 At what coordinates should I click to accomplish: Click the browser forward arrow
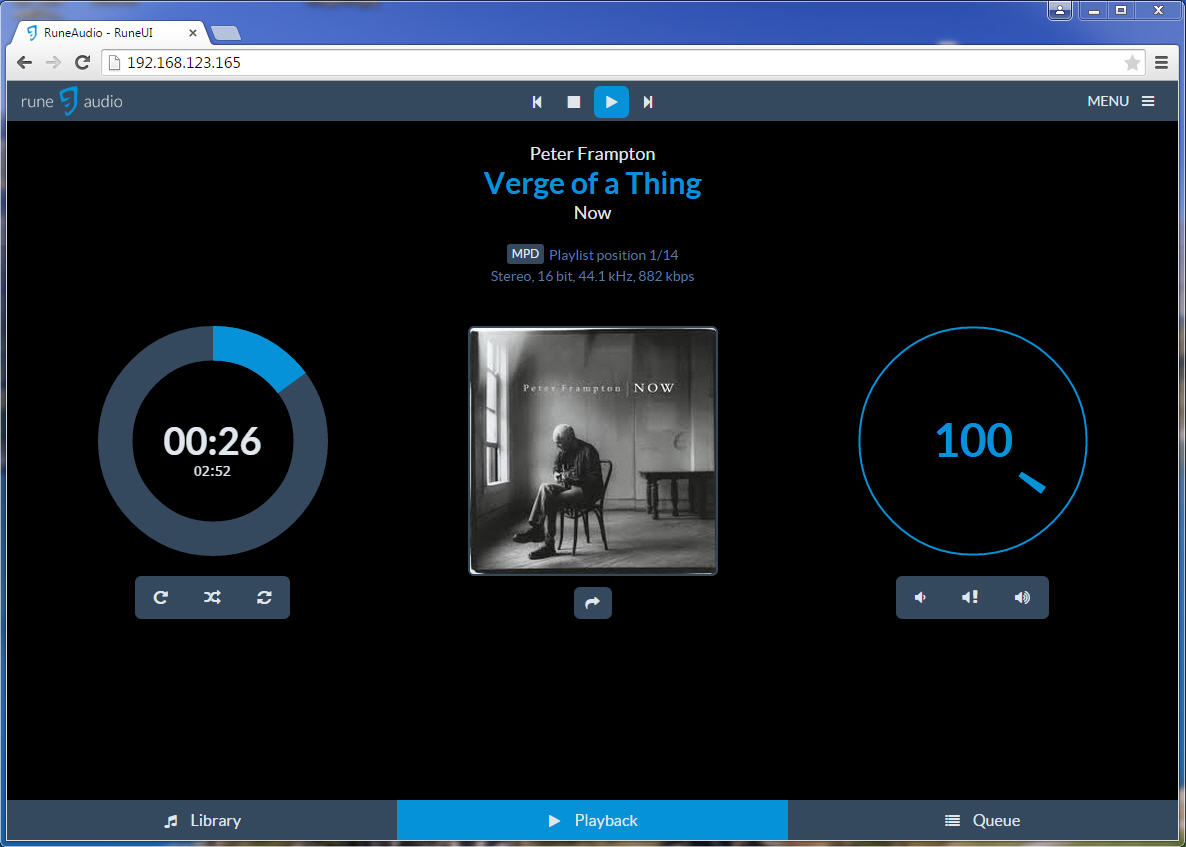pos(53,63)
